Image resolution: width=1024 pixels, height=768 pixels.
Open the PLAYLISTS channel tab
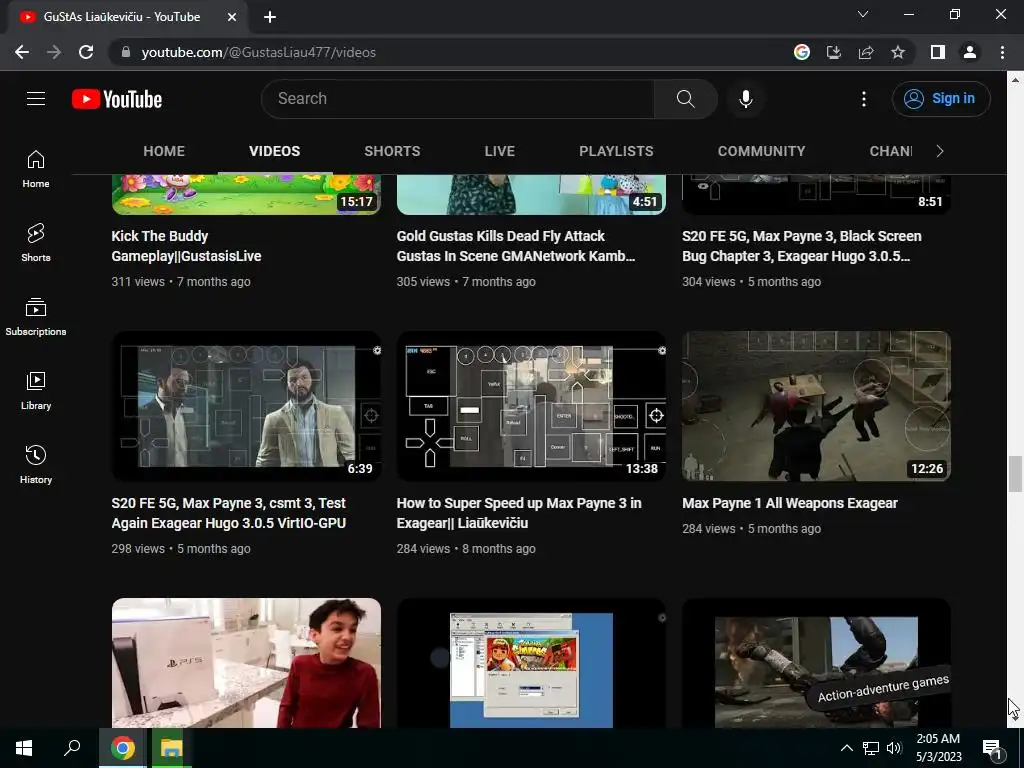coord(616,151)
